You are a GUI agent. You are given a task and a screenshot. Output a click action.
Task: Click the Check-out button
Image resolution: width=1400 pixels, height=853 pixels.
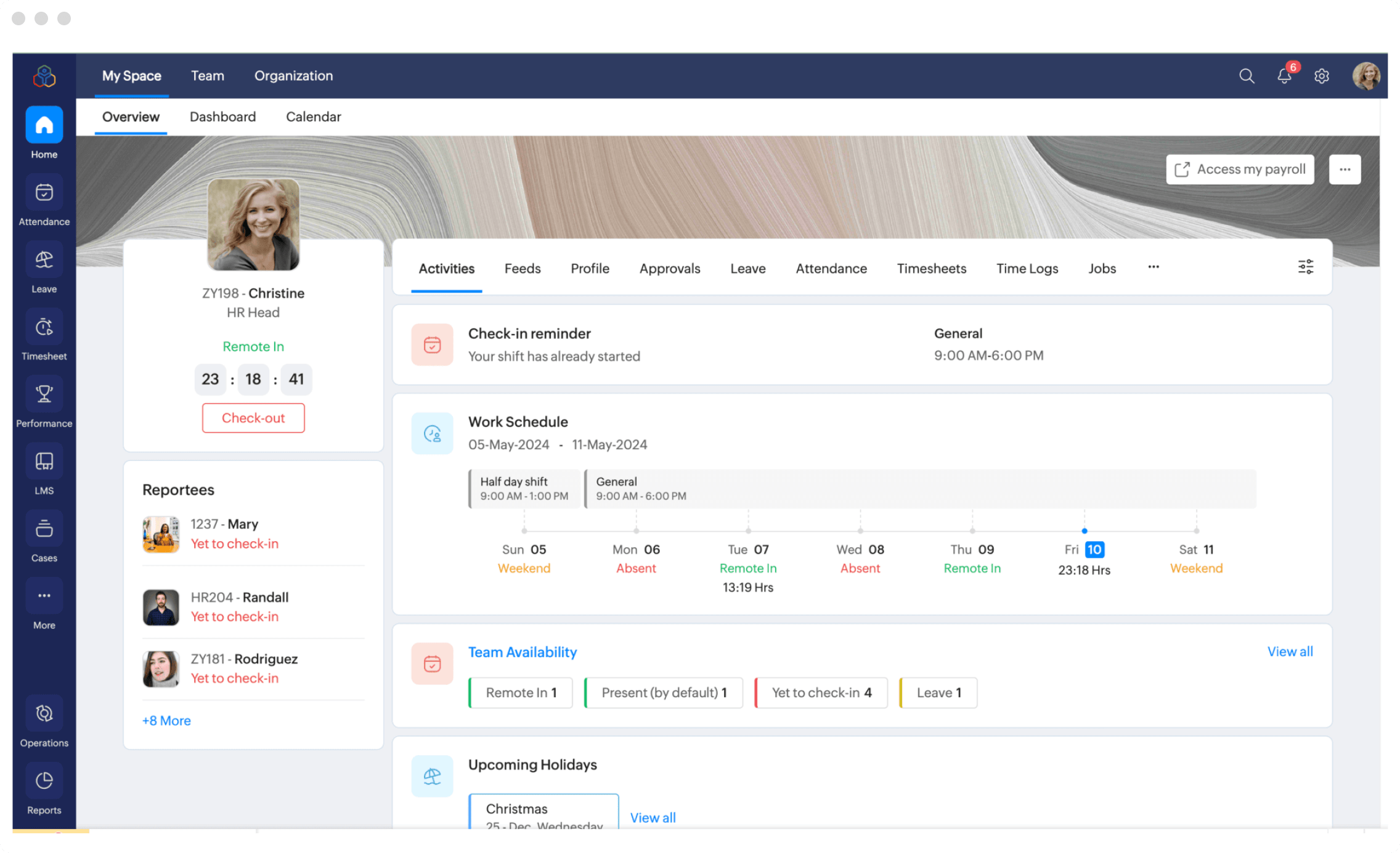click(x=253, y=418)
